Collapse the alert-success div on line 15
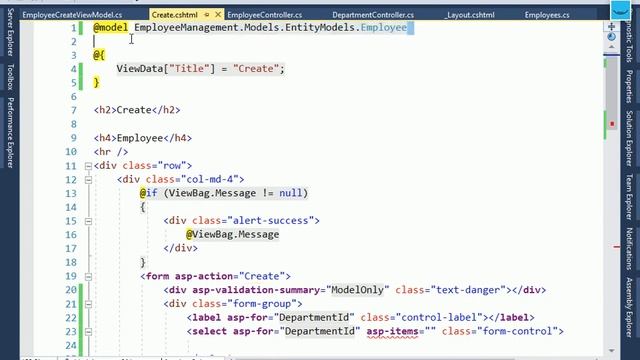Image resolution: width=640 pixels, height=360 pixels. (x=88, y=221)
